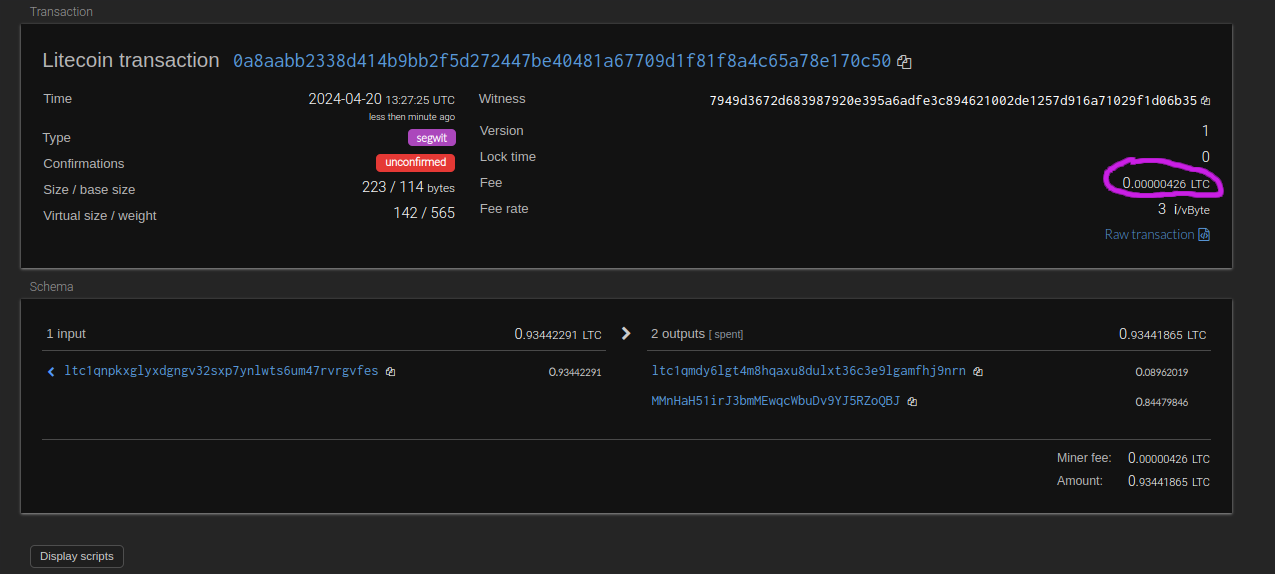Open the transaction hash 0a8aabb2338d... link
The height and width of the screenshot is (574, 1275).
[562, 61]
